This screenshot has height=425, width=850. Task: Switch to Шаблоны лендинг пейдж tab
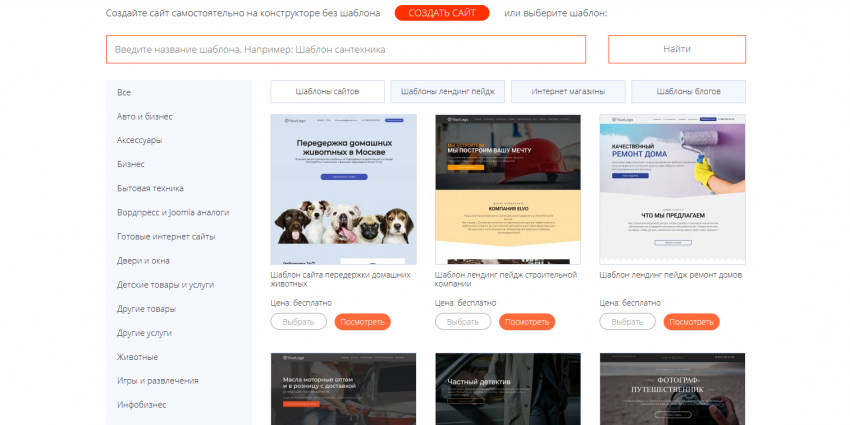(447, 92)
